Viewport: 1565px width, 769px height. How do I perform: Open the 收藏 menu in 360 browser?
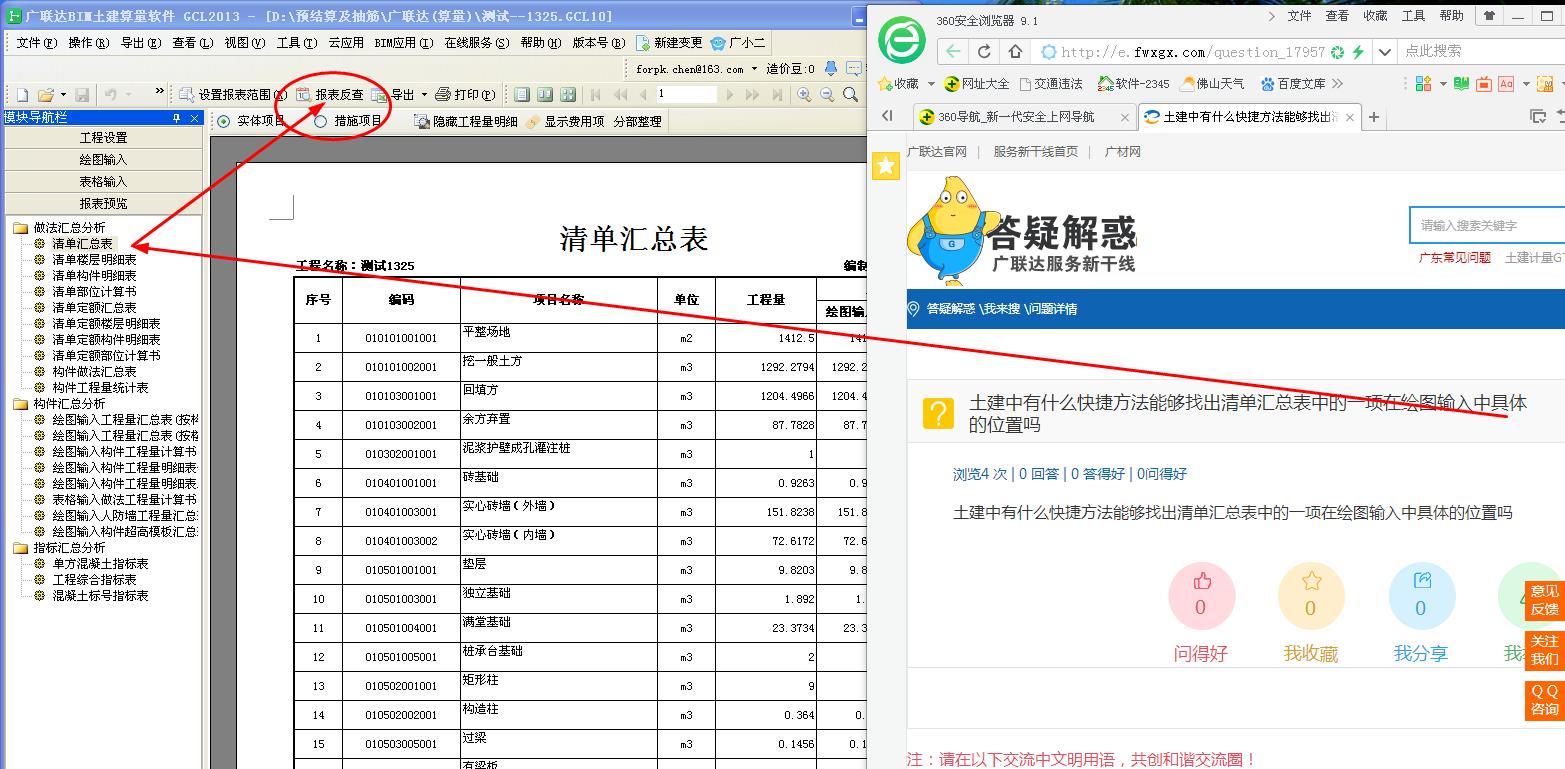(x=1375, y=16)
